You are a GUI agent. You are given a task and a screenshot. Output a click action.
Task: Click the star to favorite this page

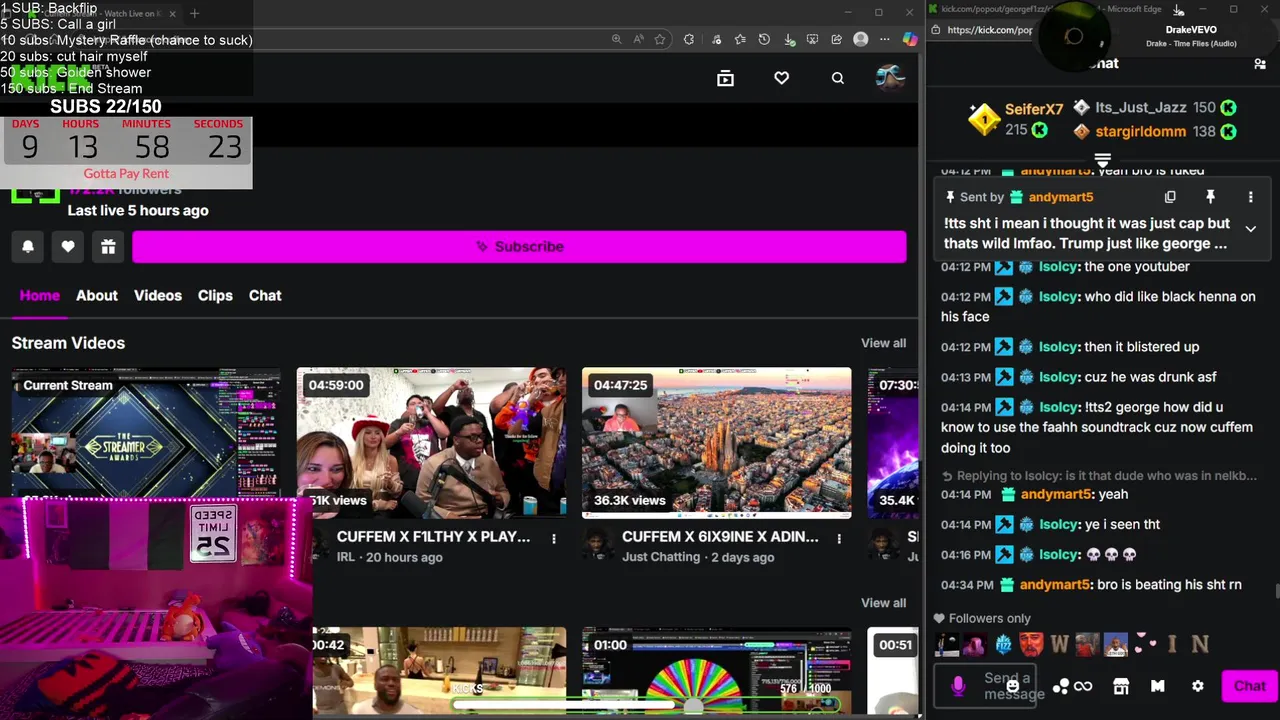[x=660, y=39]
